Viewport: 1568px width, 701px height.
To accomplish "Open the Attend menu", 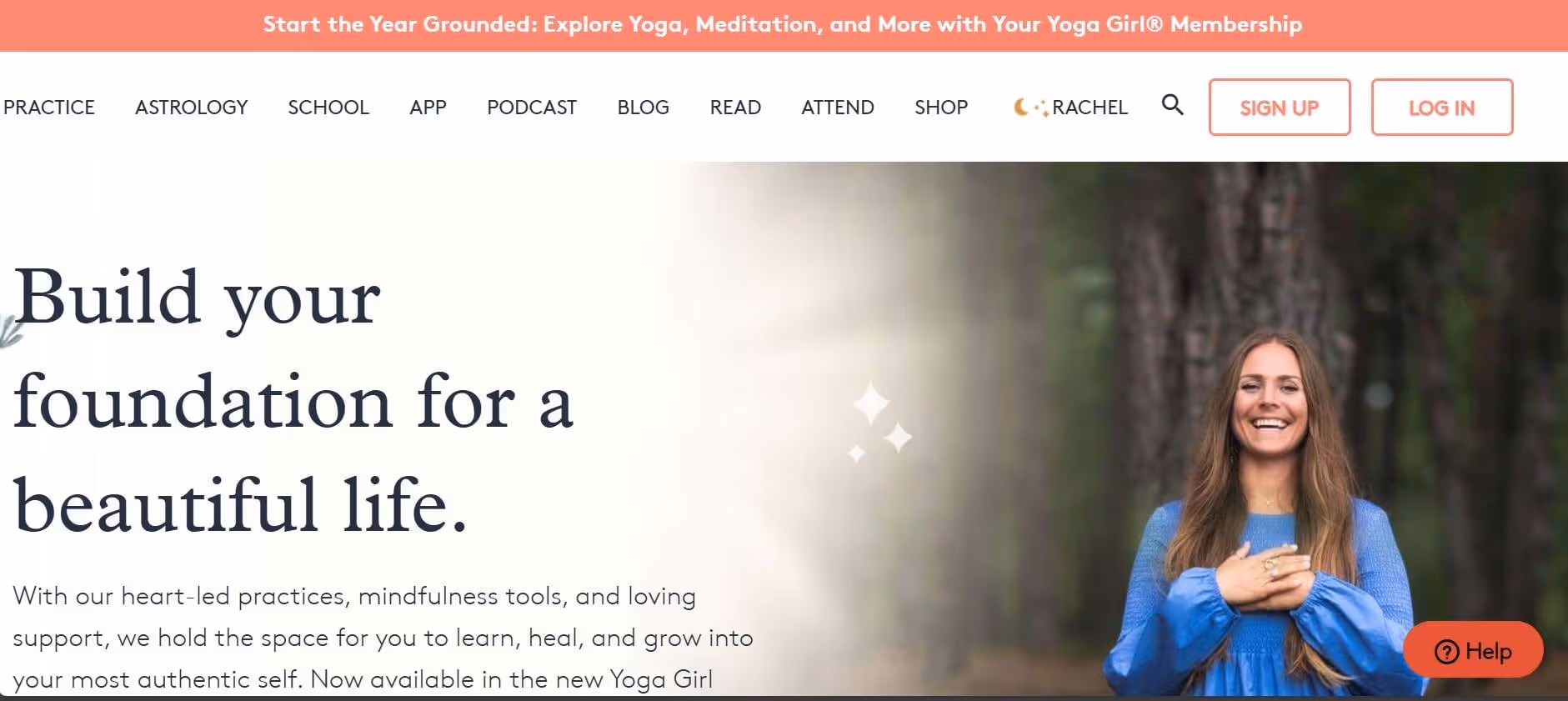I will click(x=837, y=108).
